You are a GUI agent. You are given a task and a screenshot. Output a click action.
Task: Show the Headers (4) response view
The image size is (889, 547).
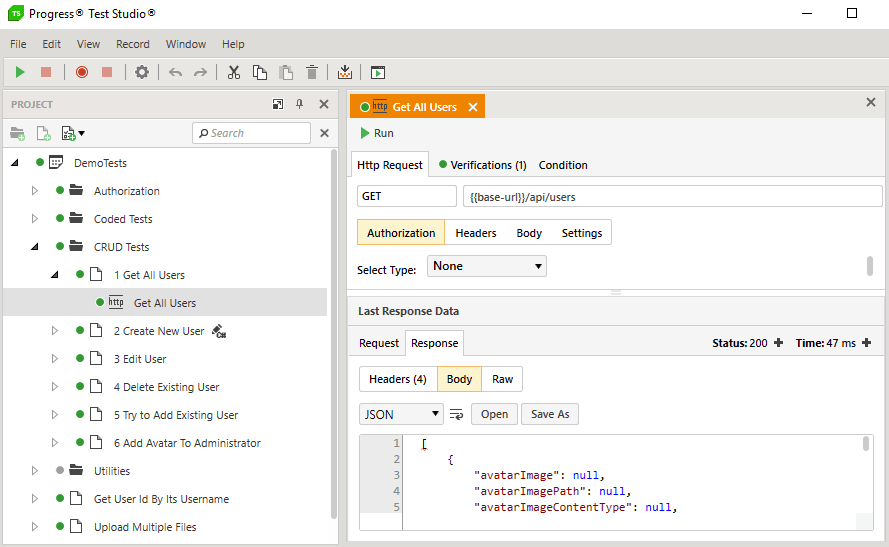pos(397,379)
